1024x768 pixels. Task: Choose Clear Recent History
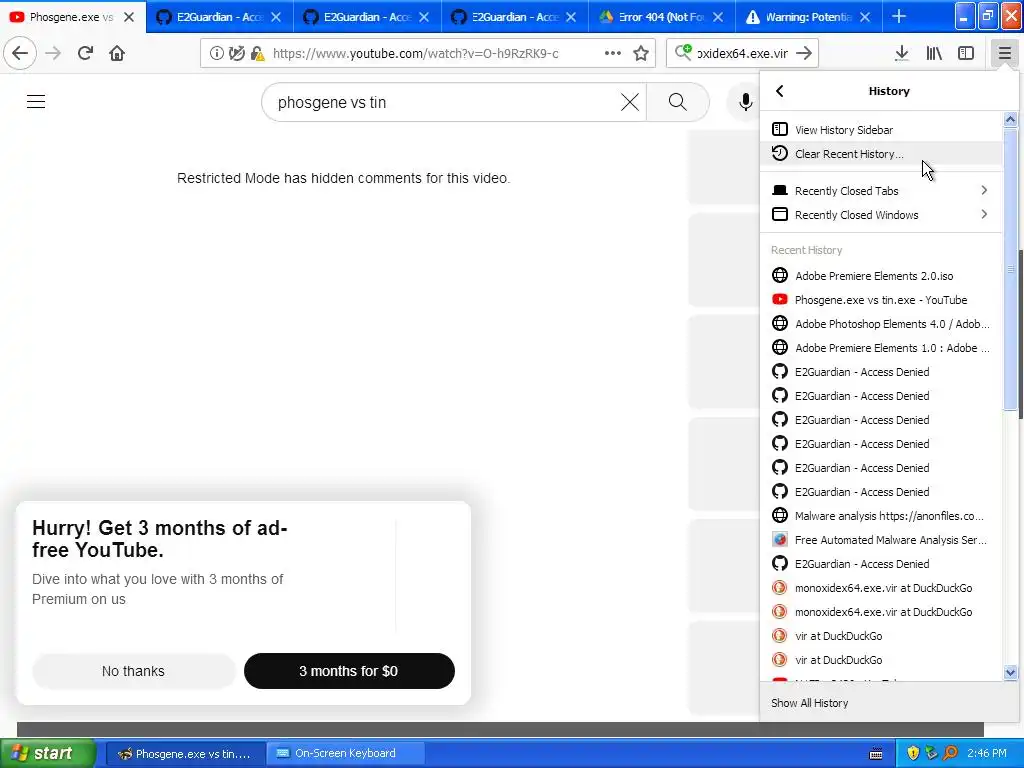pyautogui.click(x=880, y=154)
